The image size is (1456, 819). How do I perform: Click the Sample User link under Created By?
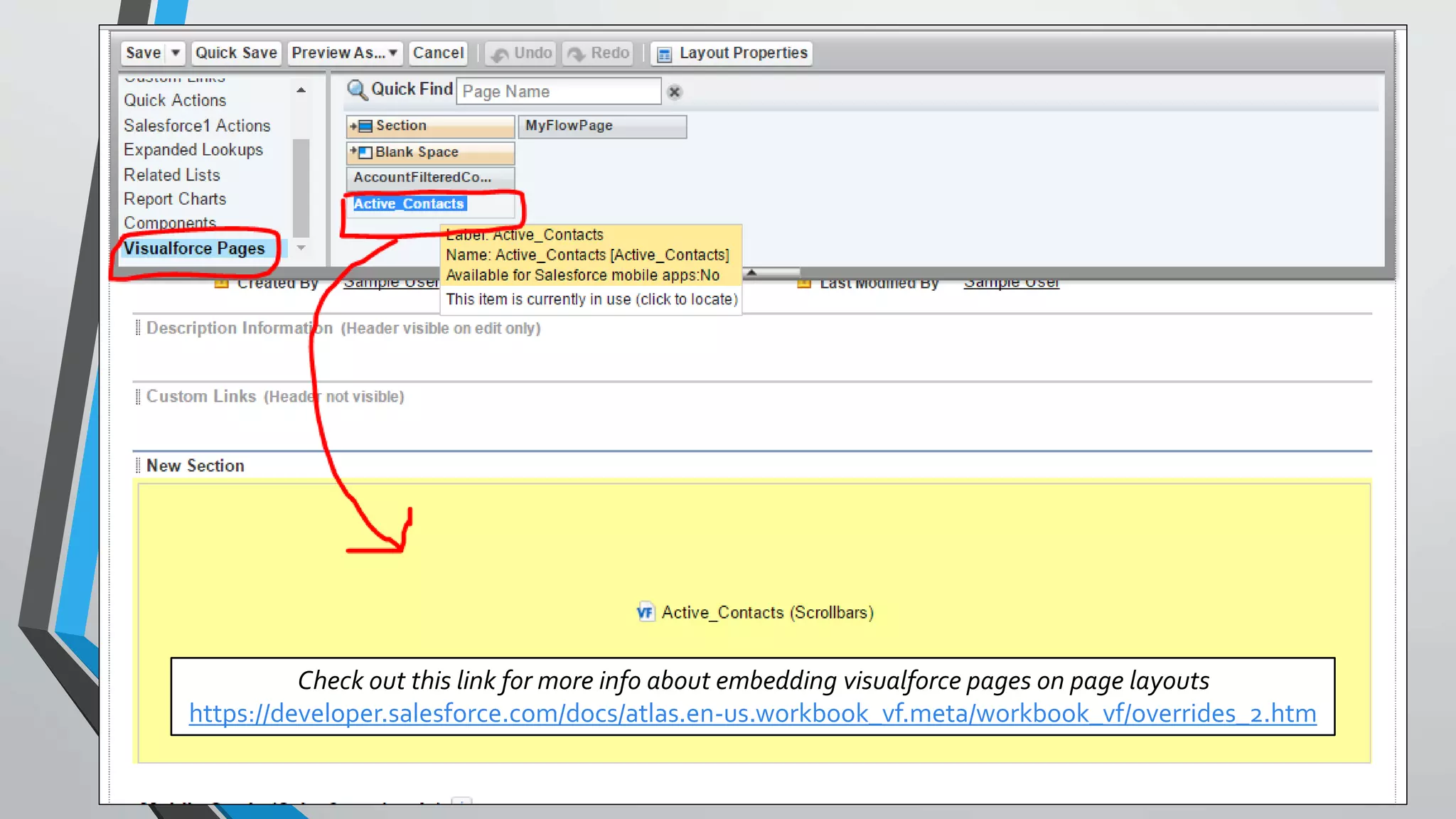[x=392, y=283]
